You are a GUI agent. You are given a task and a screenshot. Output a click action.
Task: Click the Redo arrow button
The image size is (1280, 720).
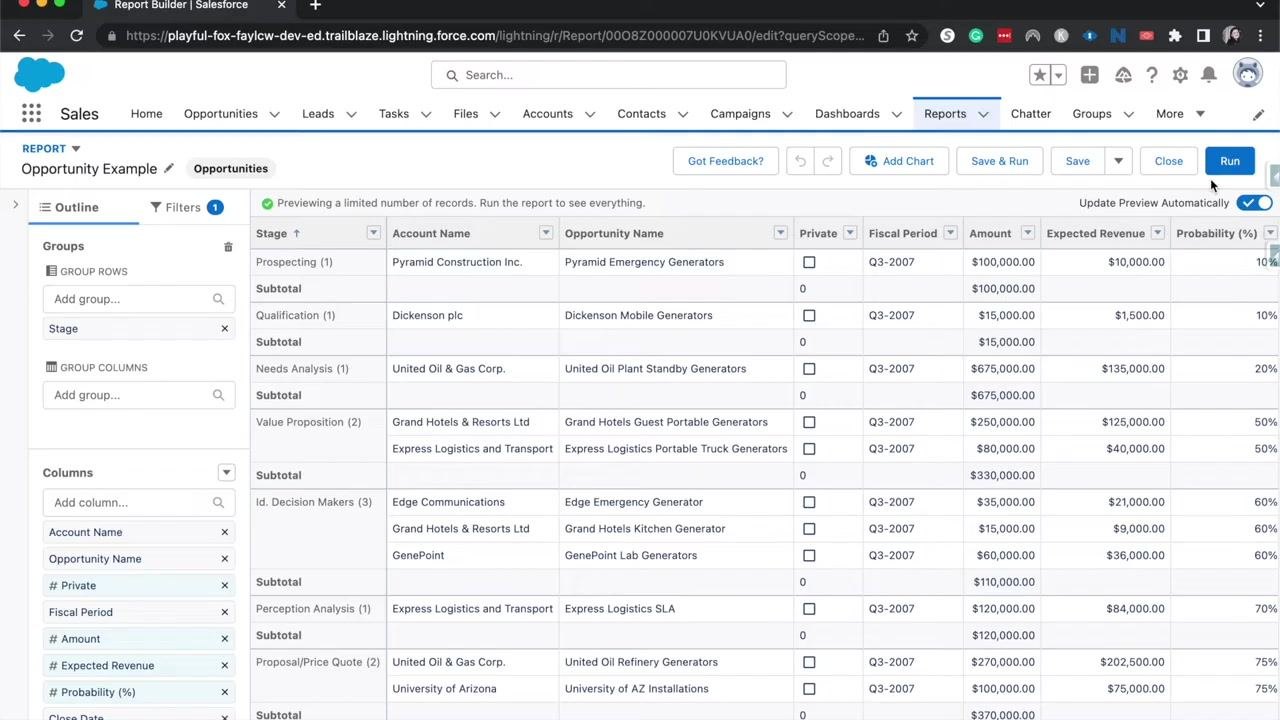pyautogui.click(x=828, y=161)
